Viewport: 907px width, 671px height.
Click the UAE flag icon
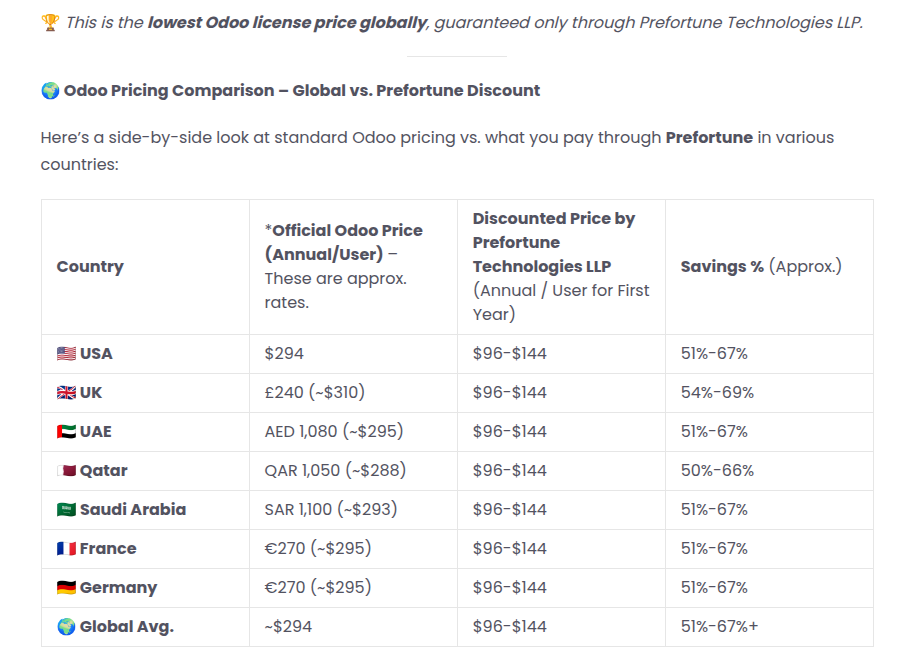[x=66, y=431]
